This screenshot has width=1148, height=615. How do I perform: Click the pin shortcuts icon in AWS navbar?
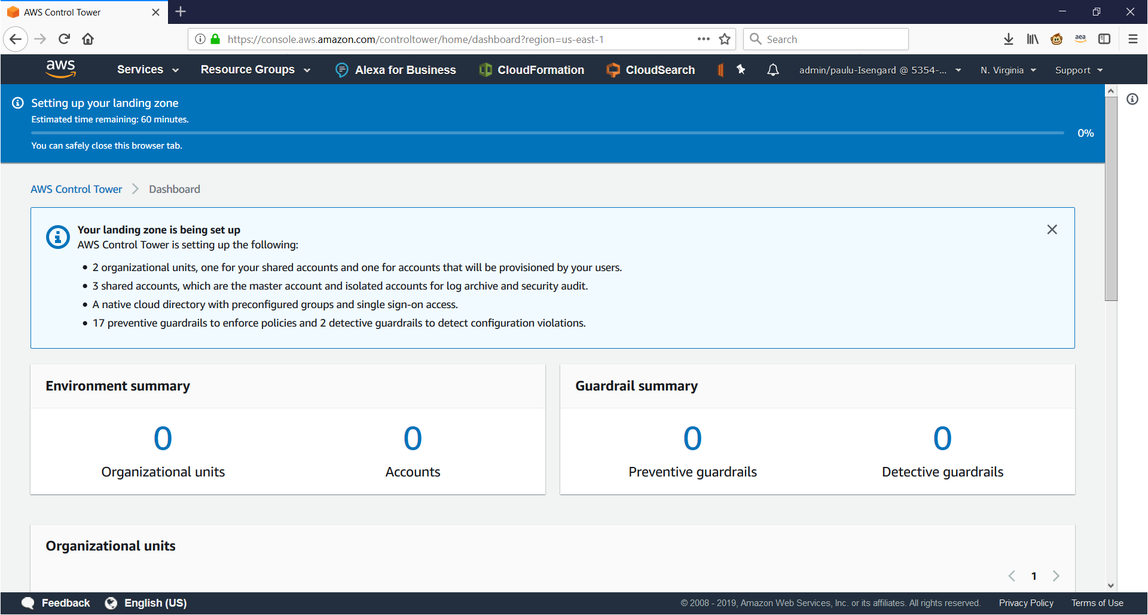click(741, 70)
